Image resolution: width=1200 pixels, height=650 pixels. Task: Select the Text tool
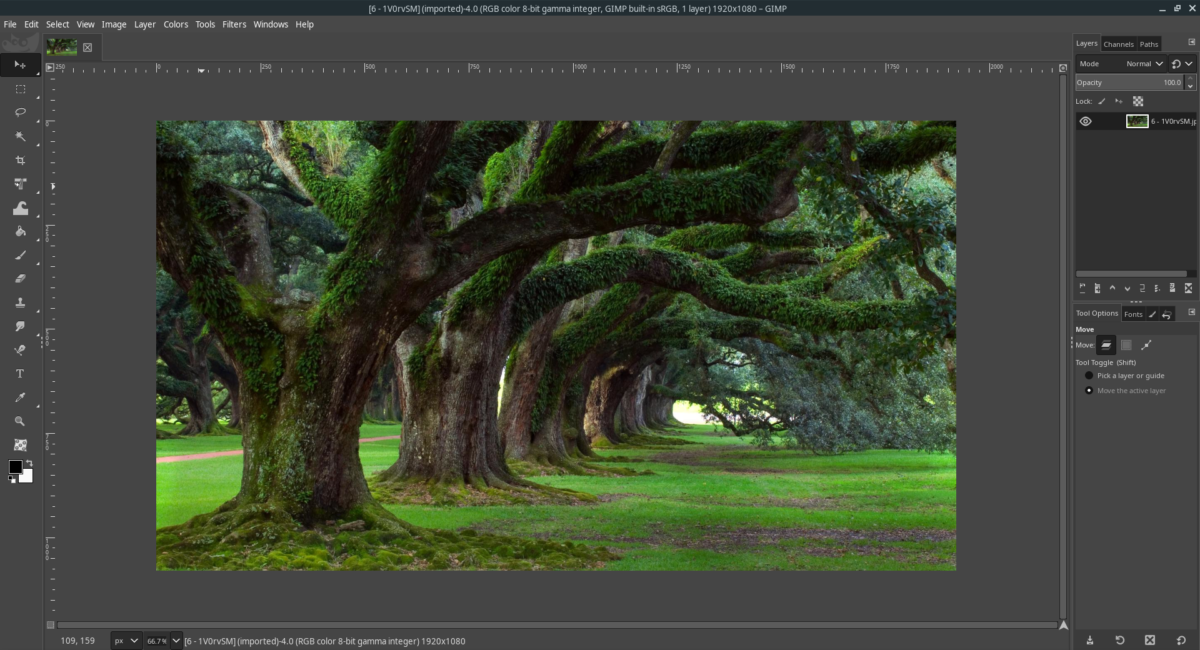click(20, 374)
